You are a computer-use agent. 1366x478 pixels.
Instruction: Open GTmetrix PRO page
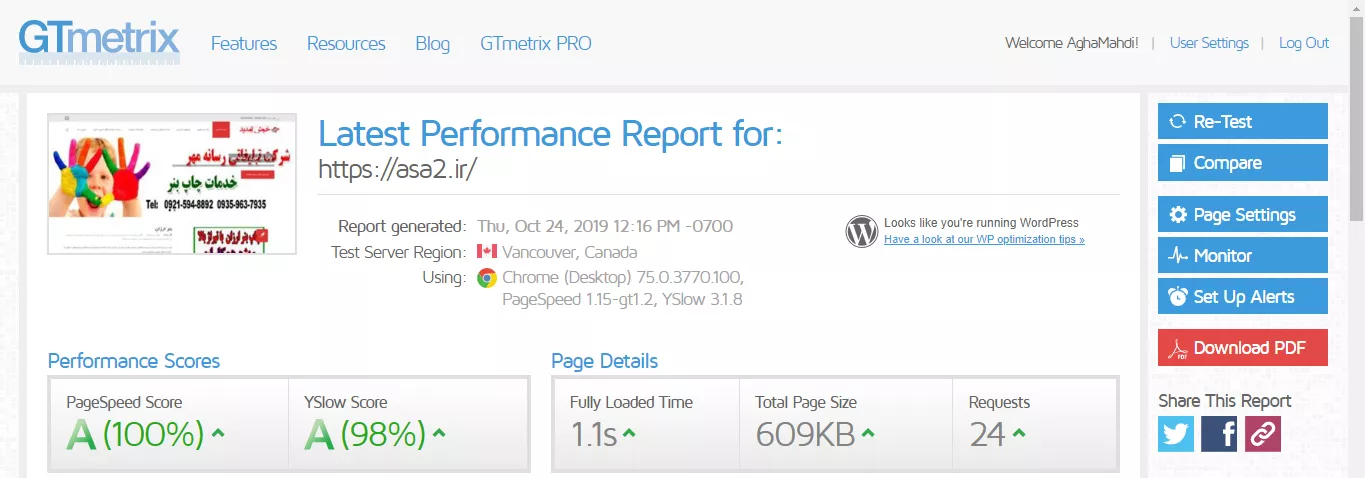tap(536, 43)
